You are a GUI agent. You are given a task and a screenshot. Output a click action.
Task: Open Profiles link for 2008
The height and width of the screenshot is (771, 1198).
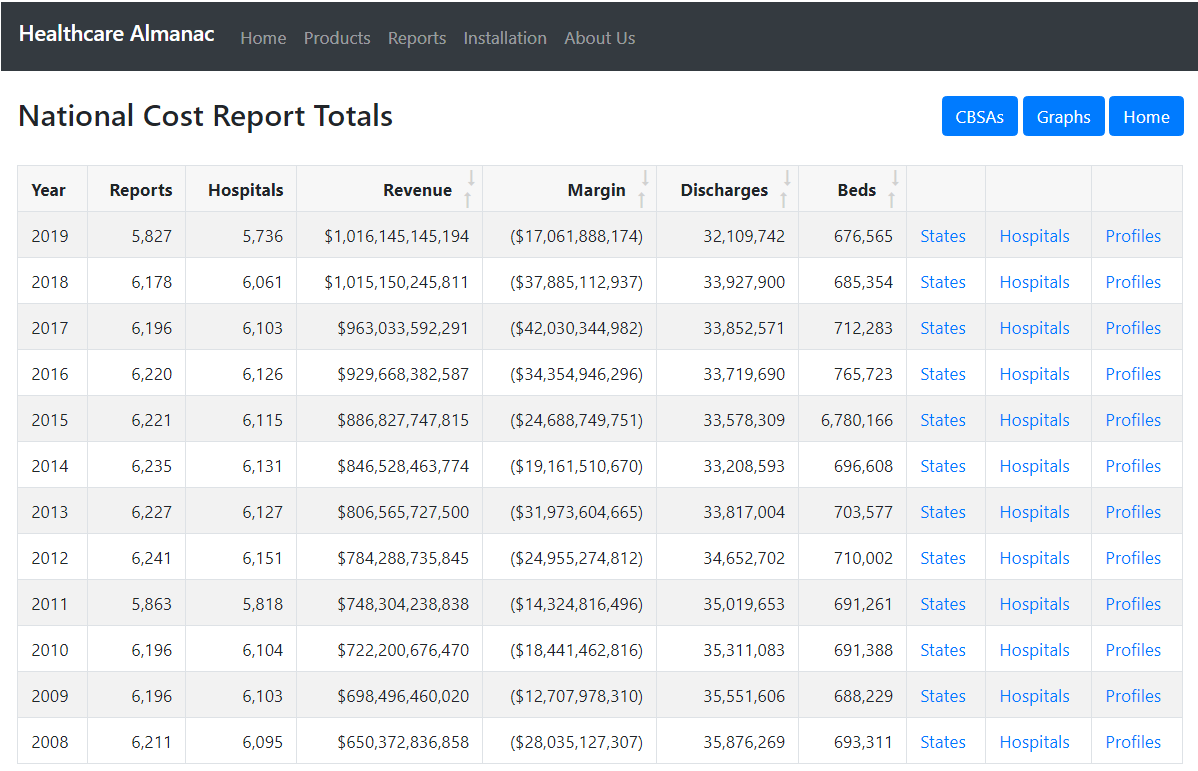(1133, 741)
